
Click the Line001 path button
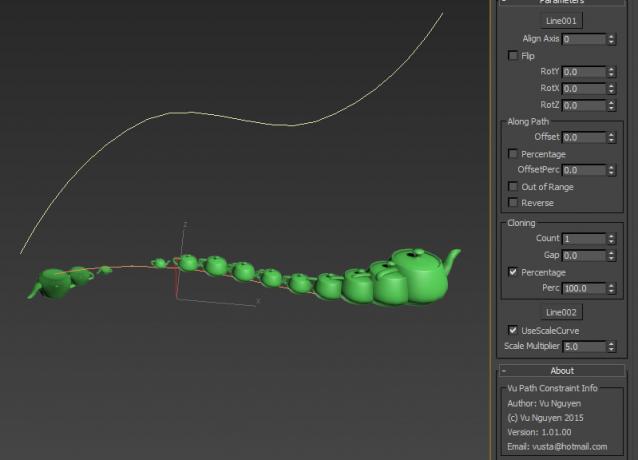point(562,20)
